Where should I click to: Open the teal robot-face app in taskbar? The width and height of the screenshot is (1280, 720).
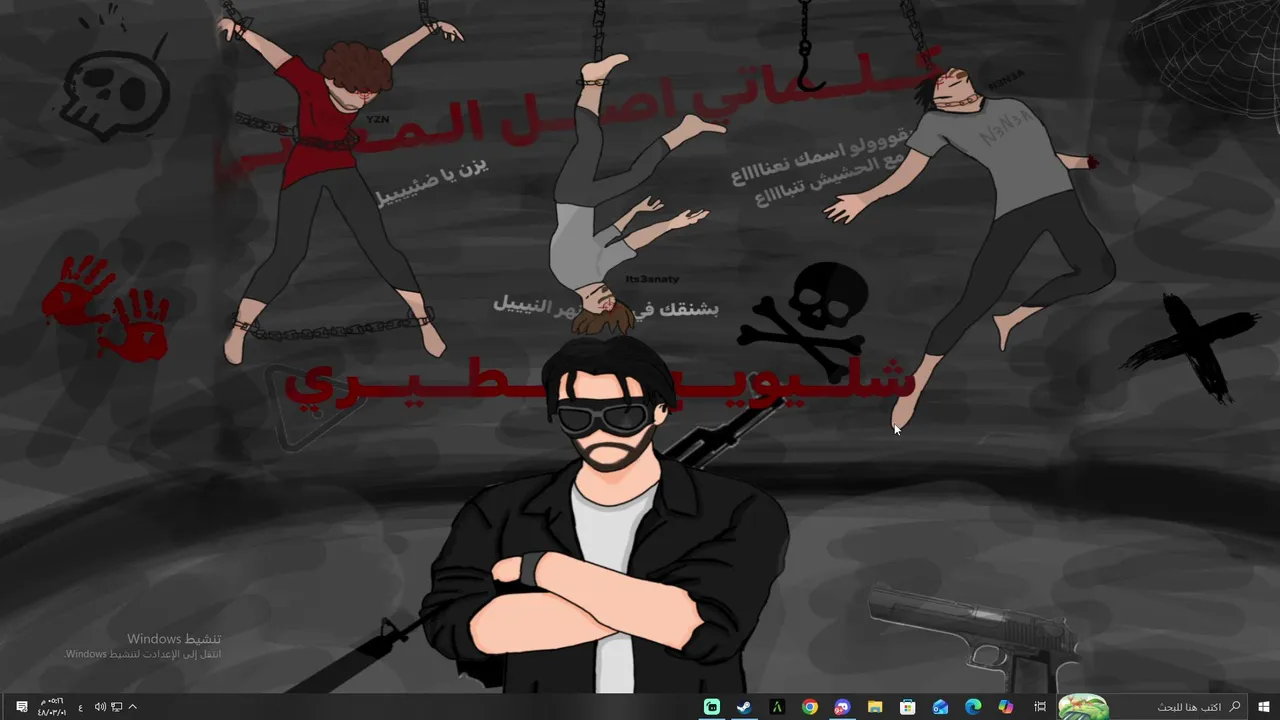[x=712, y=707]
